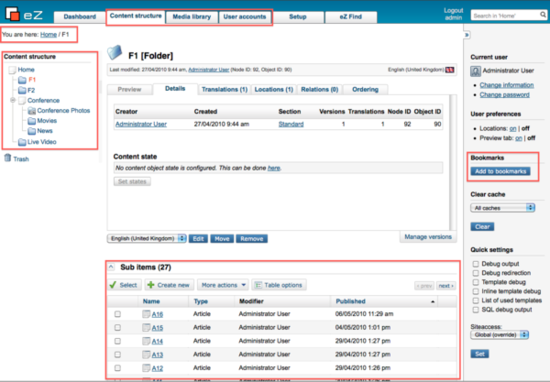Enable the Debug output checkbox

coord(476,264)
